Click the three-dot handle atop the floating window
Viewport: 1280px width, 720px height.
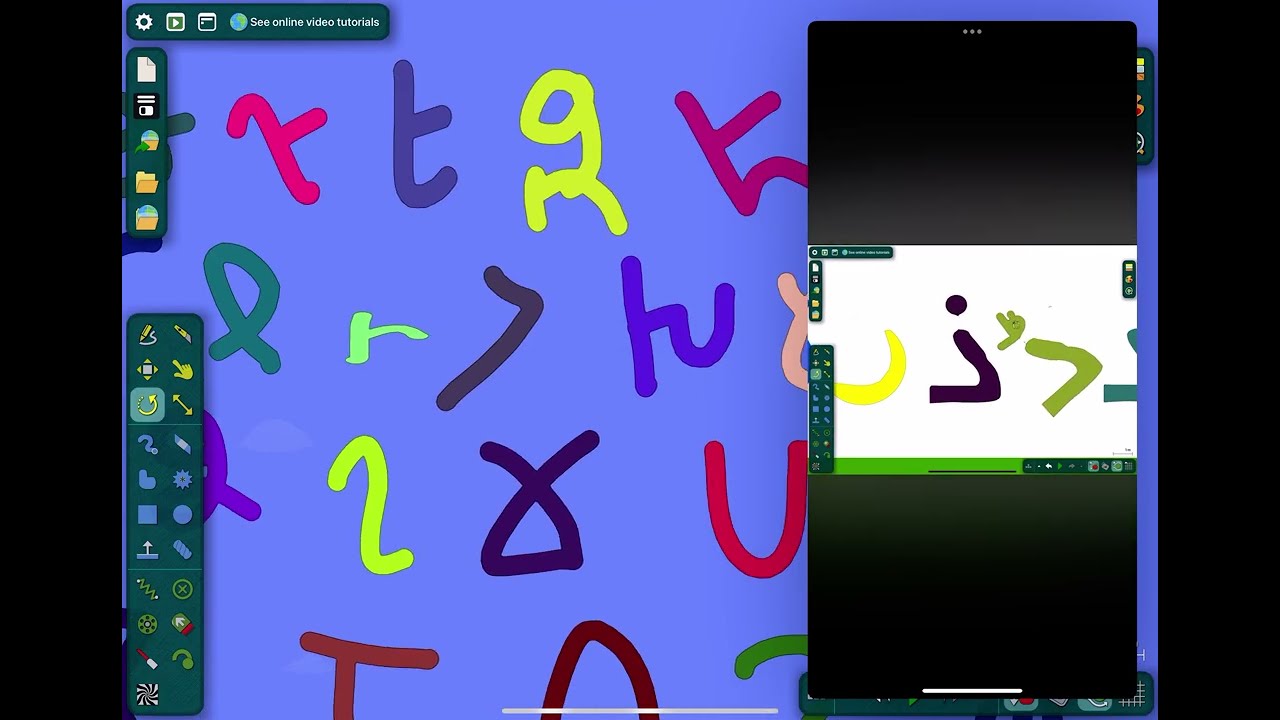(x=972, y=31)
